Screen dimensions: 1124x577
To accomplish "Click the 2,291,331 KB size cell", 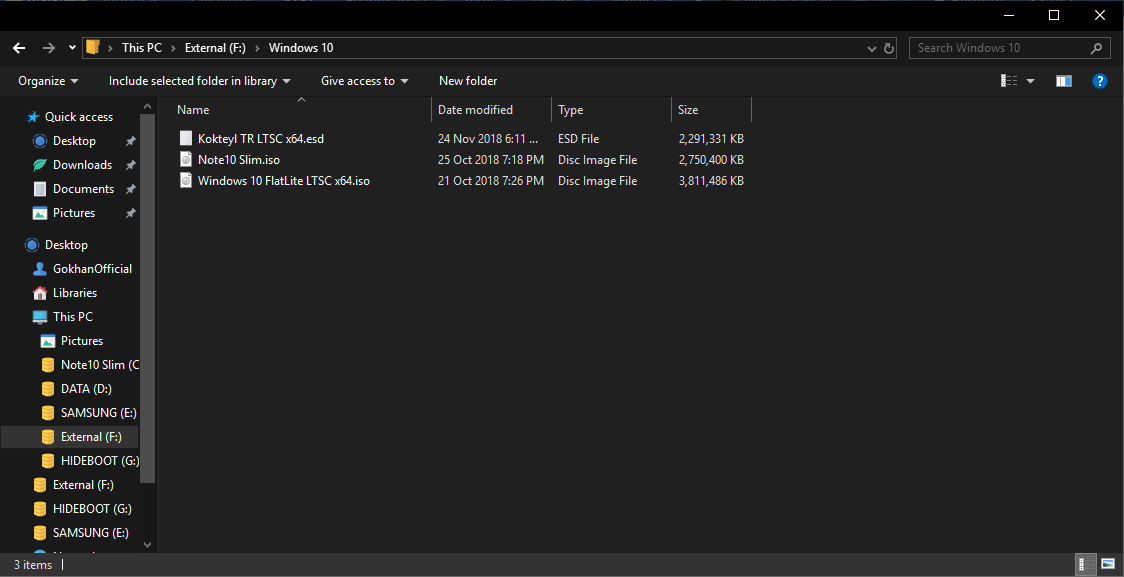I will coord(711,139).
